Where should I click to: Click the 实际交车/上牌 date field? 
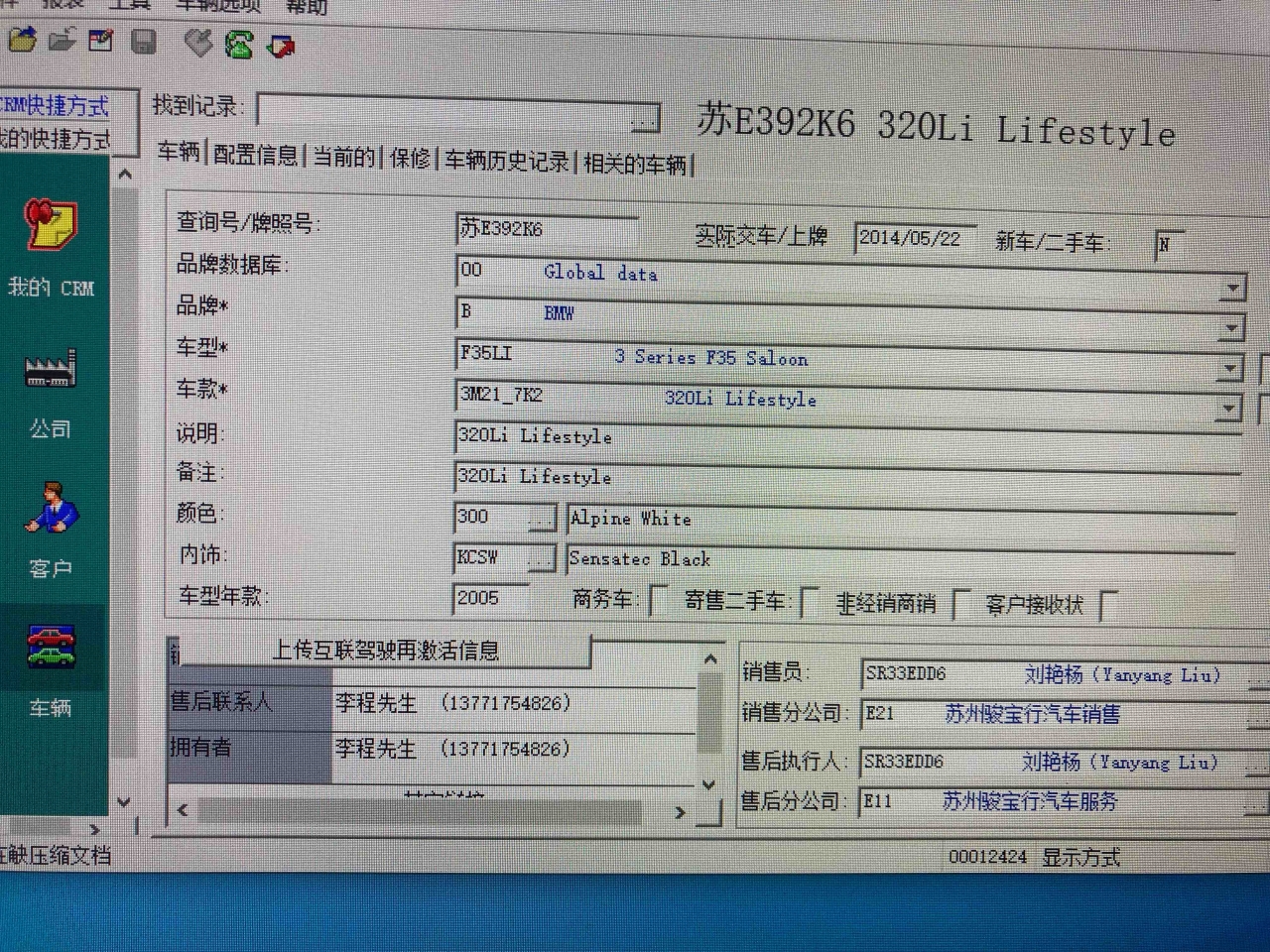click(x=915, y=238)
